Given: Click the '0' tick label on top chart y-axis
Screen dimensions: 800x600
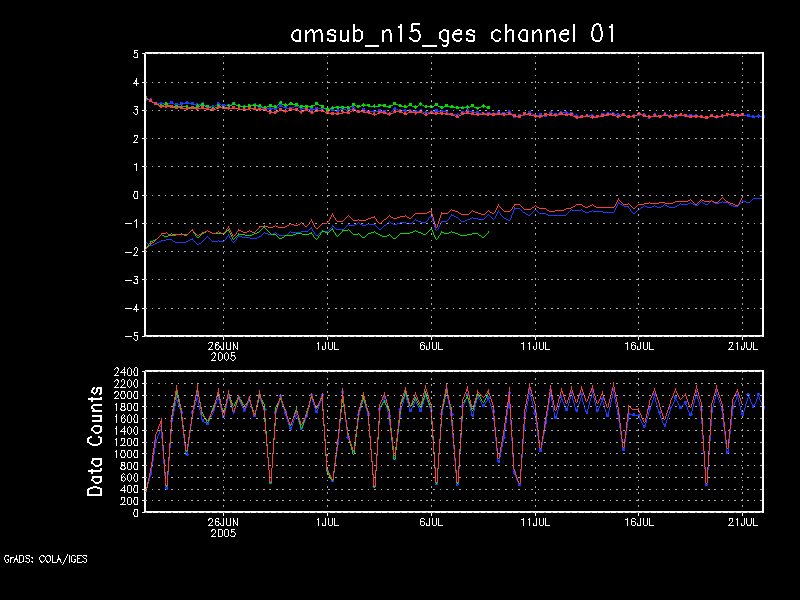Looking at the screenshot, I should click(x=135, y=196).
